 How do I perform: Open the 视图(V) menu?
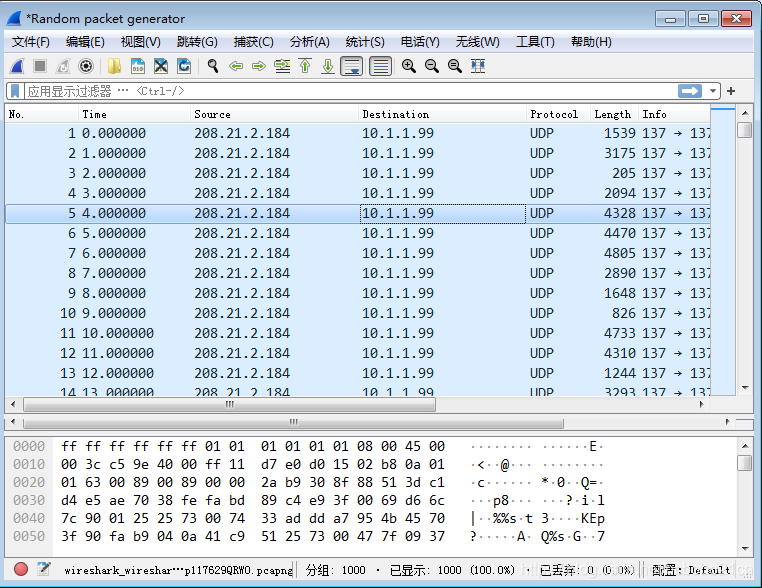[140, 42]
